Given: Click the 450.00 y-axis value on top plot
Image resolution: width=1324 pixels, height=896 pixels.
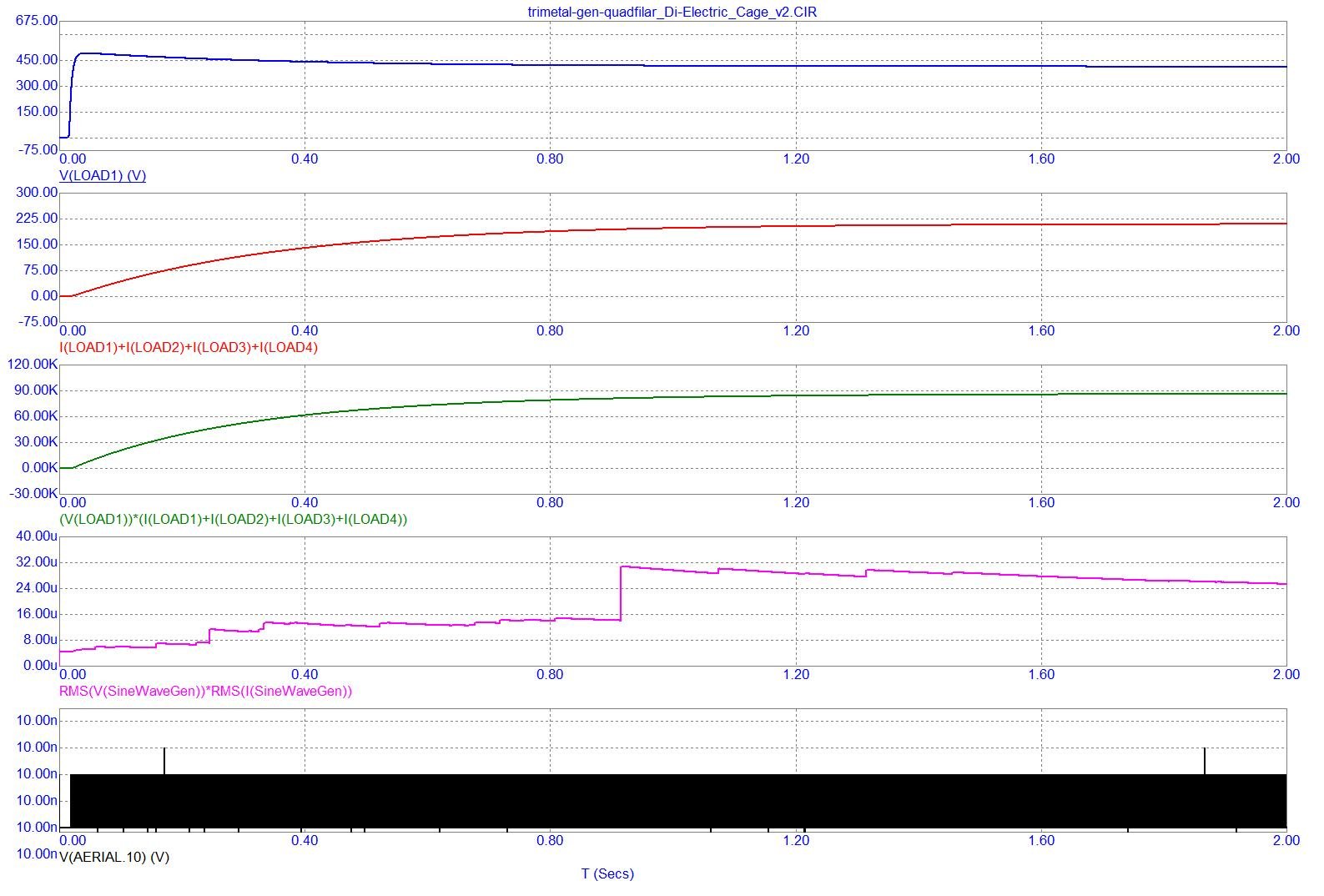Looking at the screenshot, I should coord(37,60).
